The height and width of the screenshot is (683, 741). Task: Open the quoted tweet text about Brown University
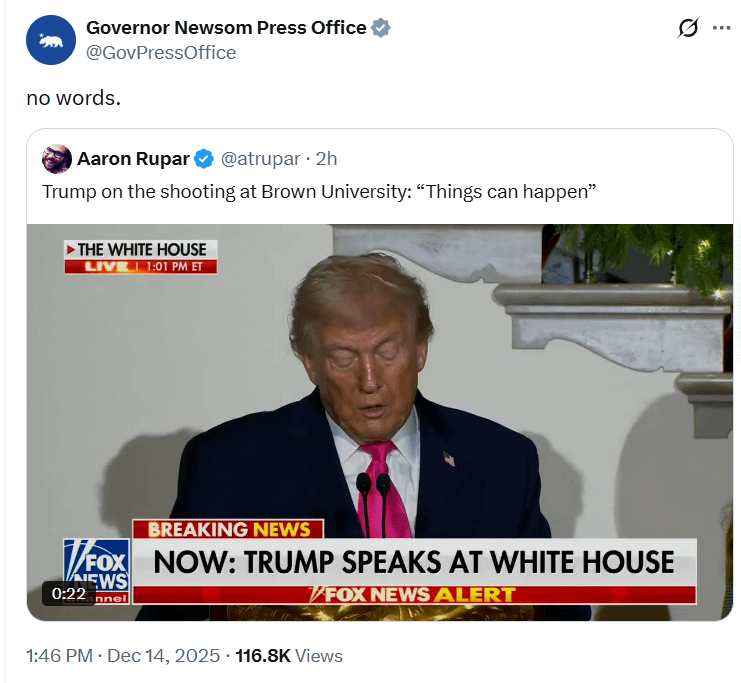click(319, 192)
